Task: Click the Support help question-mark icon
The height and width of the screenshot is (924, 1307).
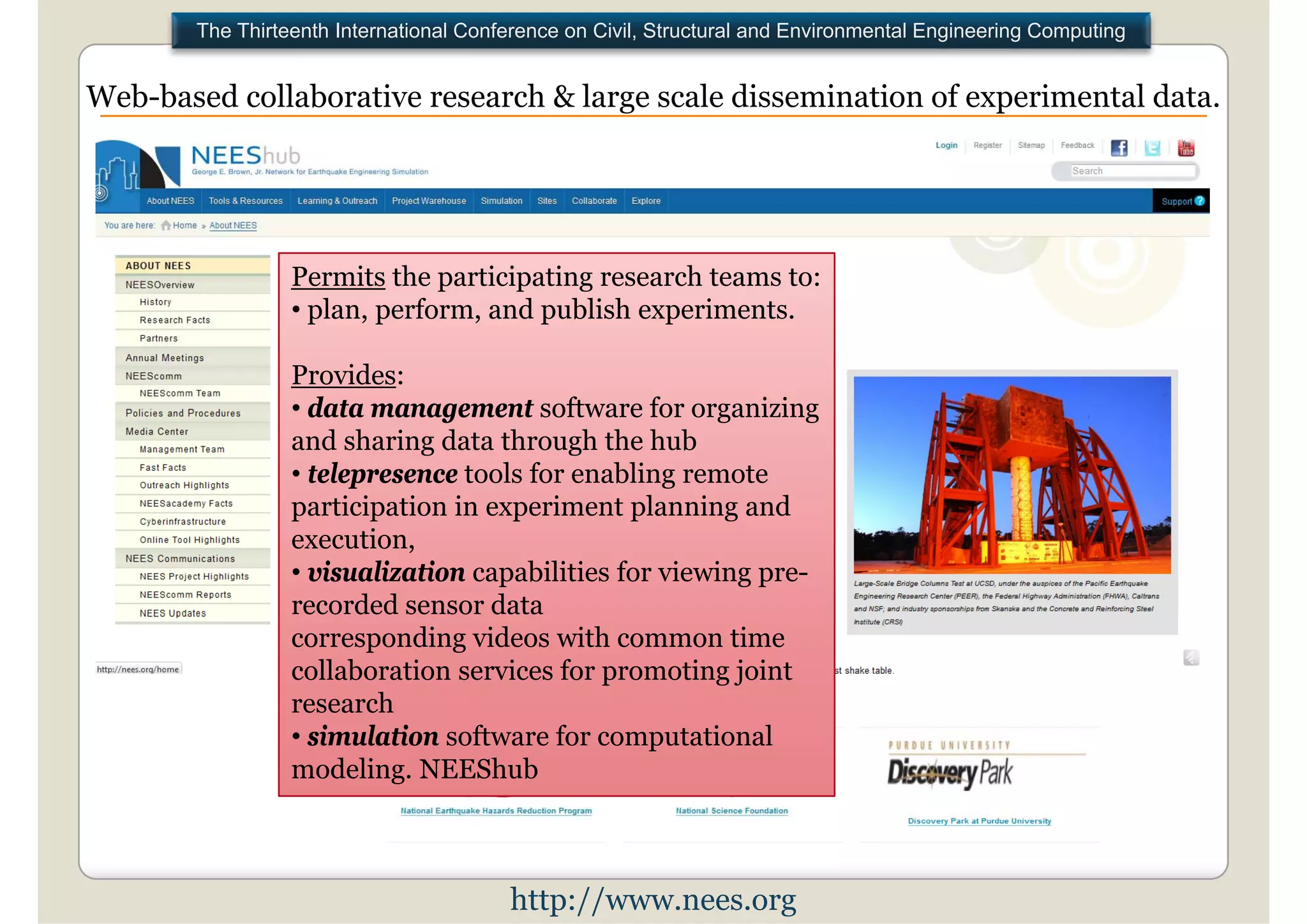Action: 1200,201
